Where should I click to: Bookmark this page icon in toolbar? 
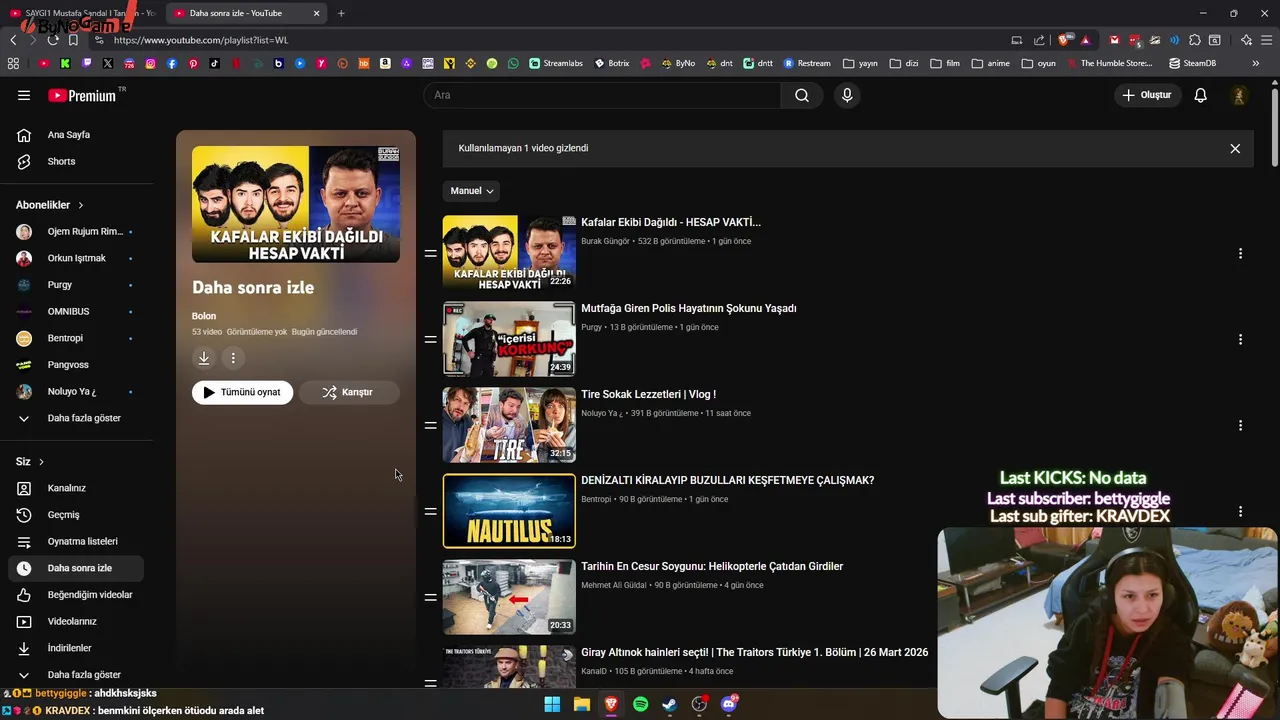pos(73,40)
